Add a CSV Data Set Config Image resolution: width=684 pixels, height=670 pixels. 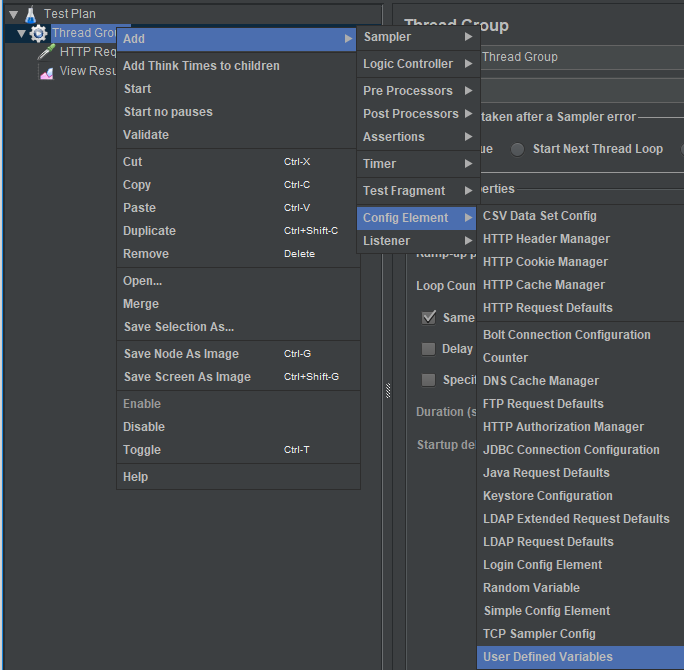581,216
